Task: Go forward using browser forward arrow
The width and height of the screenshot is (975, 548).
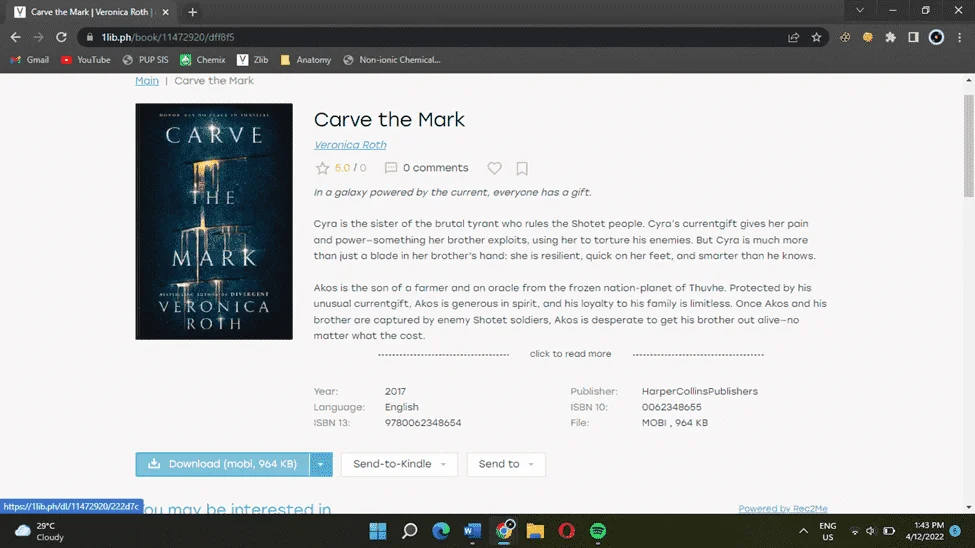Action: 39,37
